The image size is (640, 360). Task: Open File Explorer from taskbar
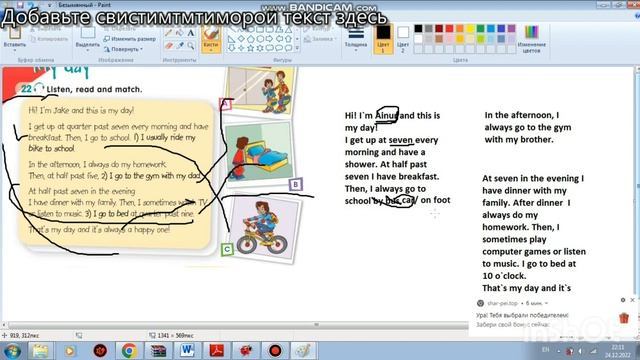40,351
